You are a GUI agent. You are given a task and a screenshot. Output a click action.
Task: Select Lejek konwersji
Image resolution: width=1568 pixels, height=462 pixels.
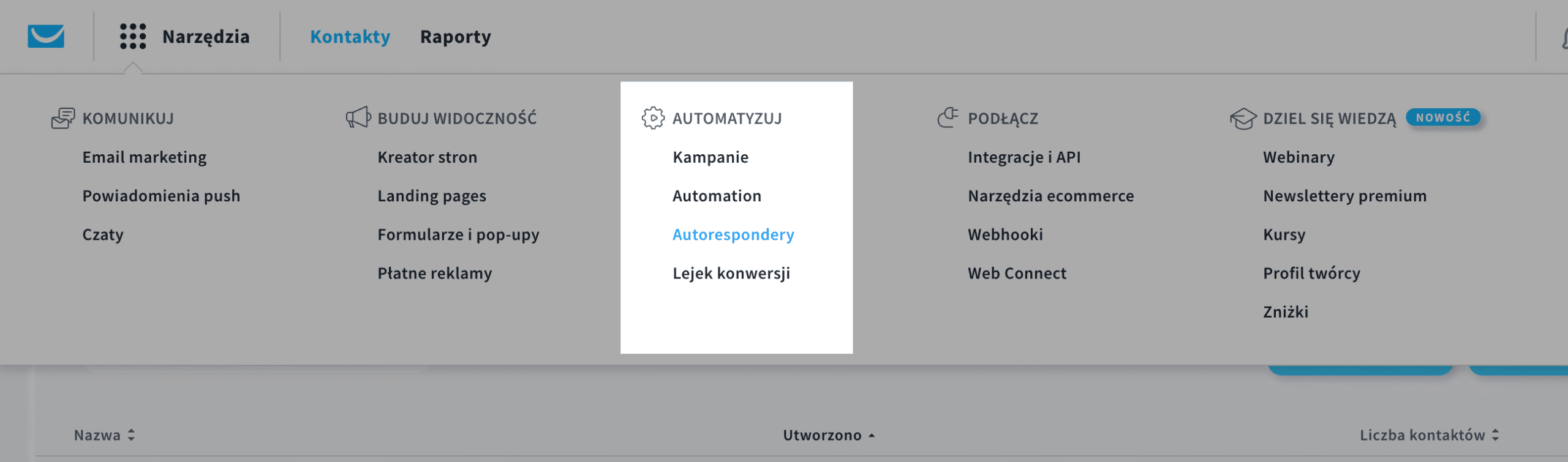pyautogui.click(x=731, y=273)
